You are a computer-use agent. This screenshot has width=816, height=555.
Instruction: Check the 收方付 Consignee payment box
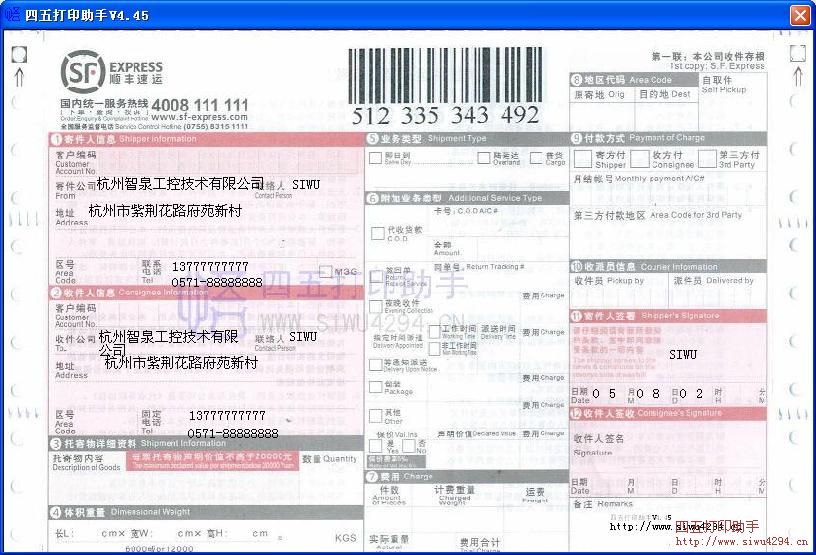point(640,159)
